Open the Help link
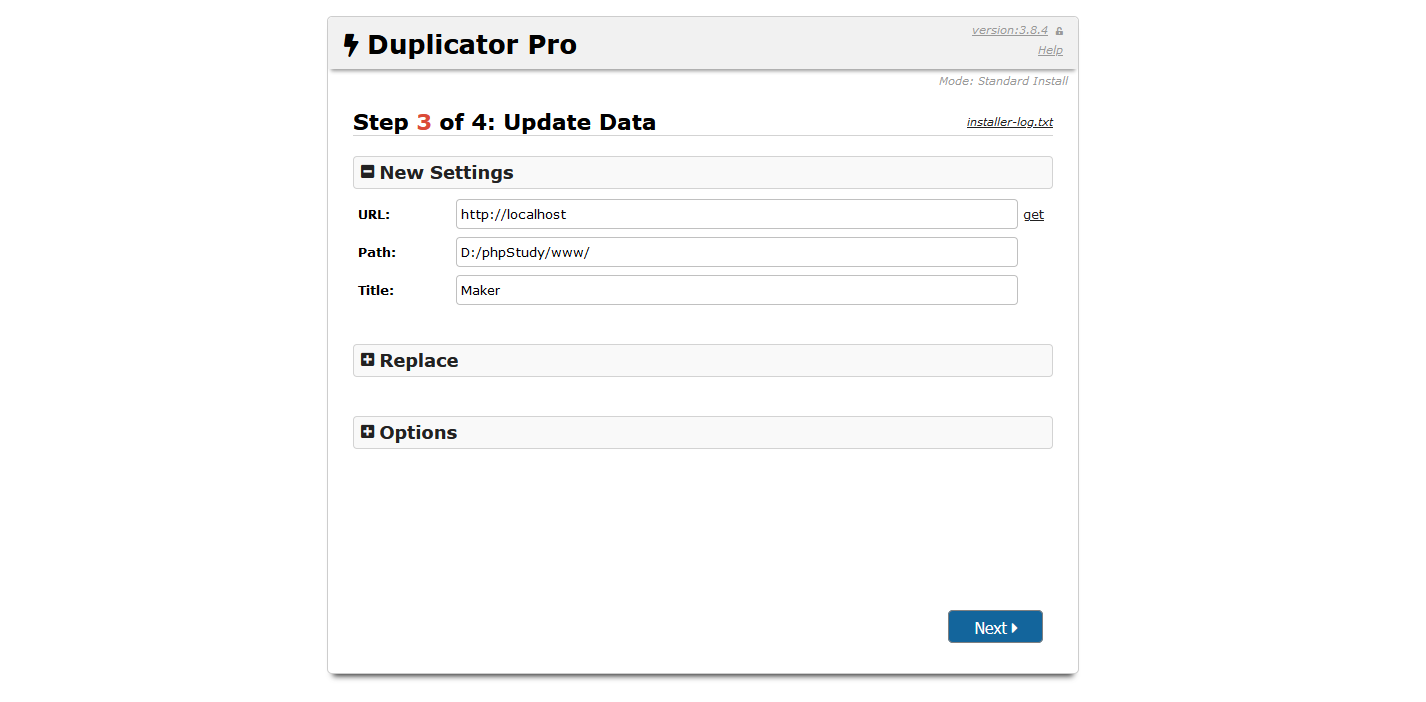1426x702 pixels. [x=1050, y=50]
